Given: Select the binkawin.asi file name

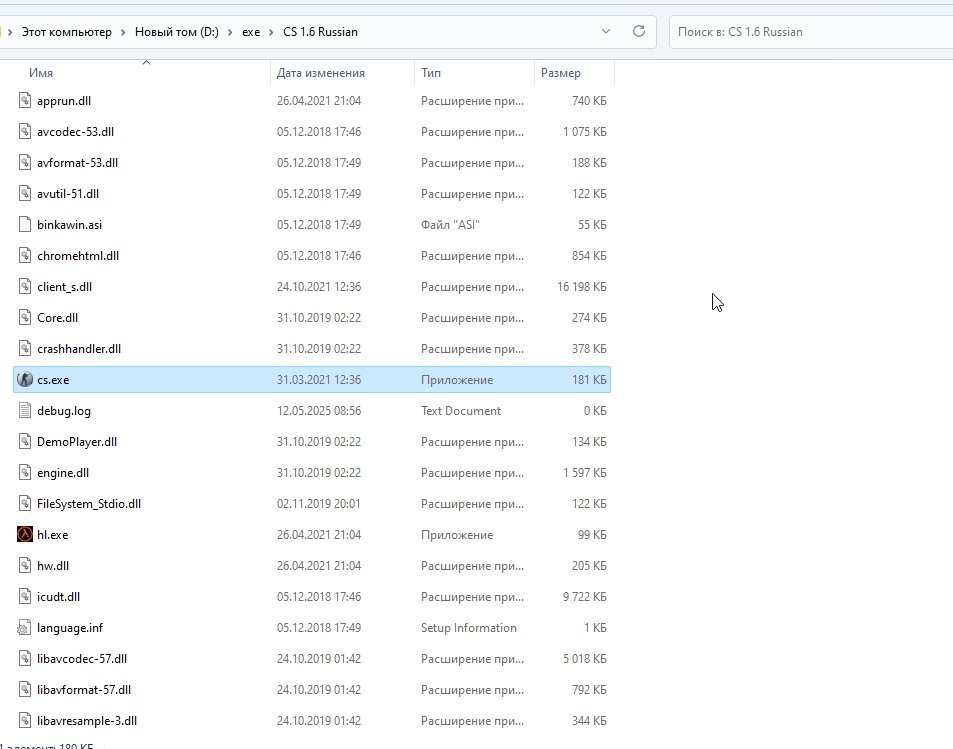Looking at the screenshot, I should pyautogui.click(x=69, y=225).
